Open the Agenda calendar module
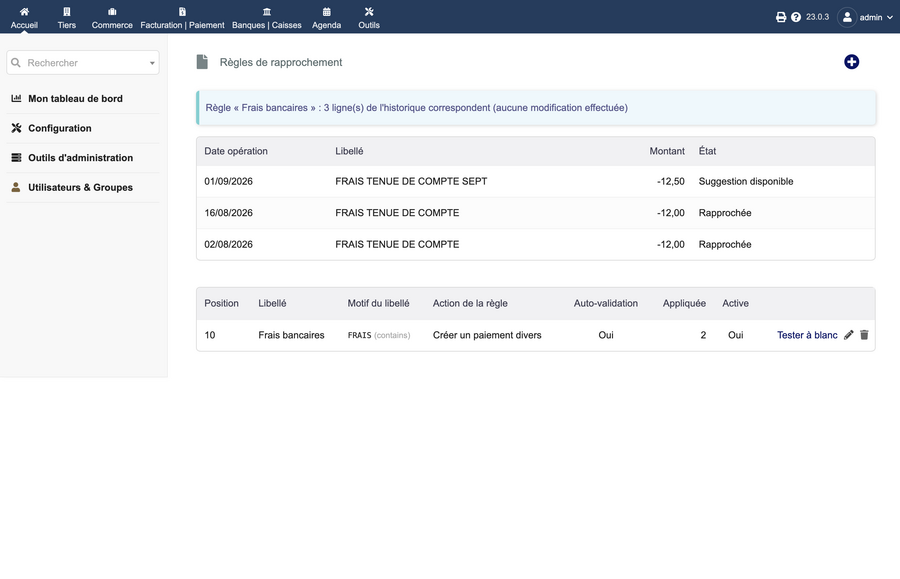 coord(327,18)
